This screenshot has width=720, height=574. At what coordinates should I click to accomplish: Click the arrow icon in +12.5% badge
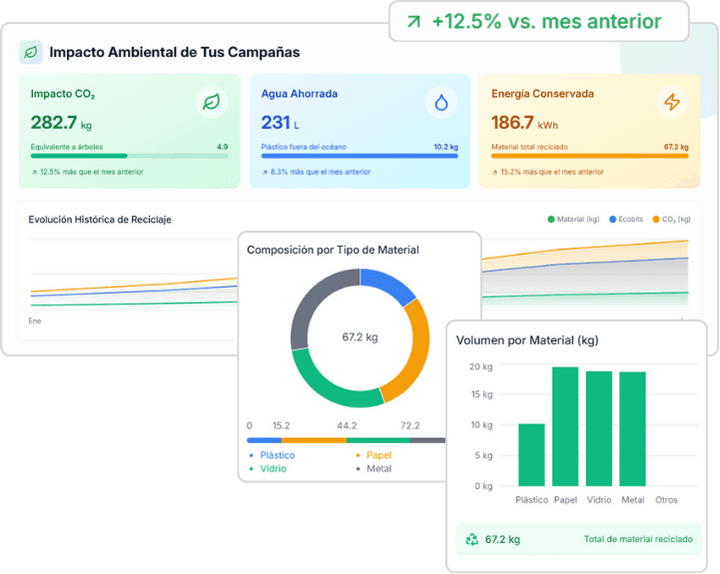(x=414, y=21)
